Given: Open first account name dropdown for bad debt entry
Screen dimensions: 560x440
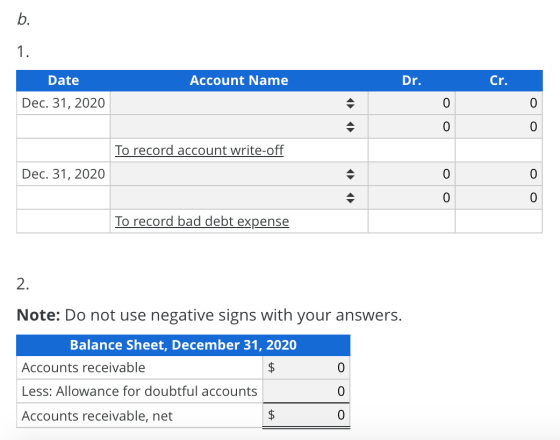Looking at the screenshot, I should pos(239,174).
